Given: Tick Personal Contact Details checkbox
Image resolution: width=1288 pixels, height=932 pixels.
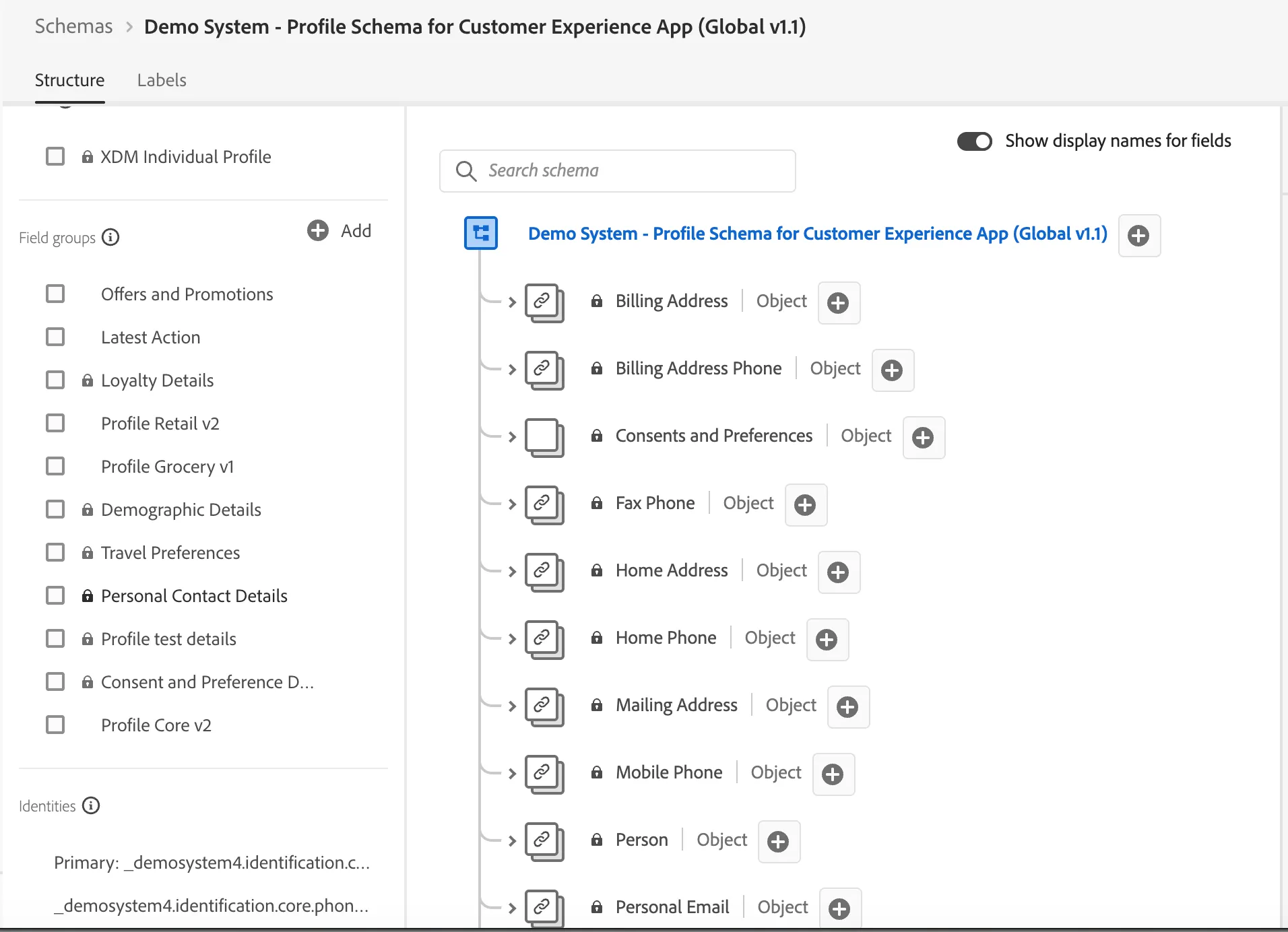Looking at the screenshot, I should (55, 595).
